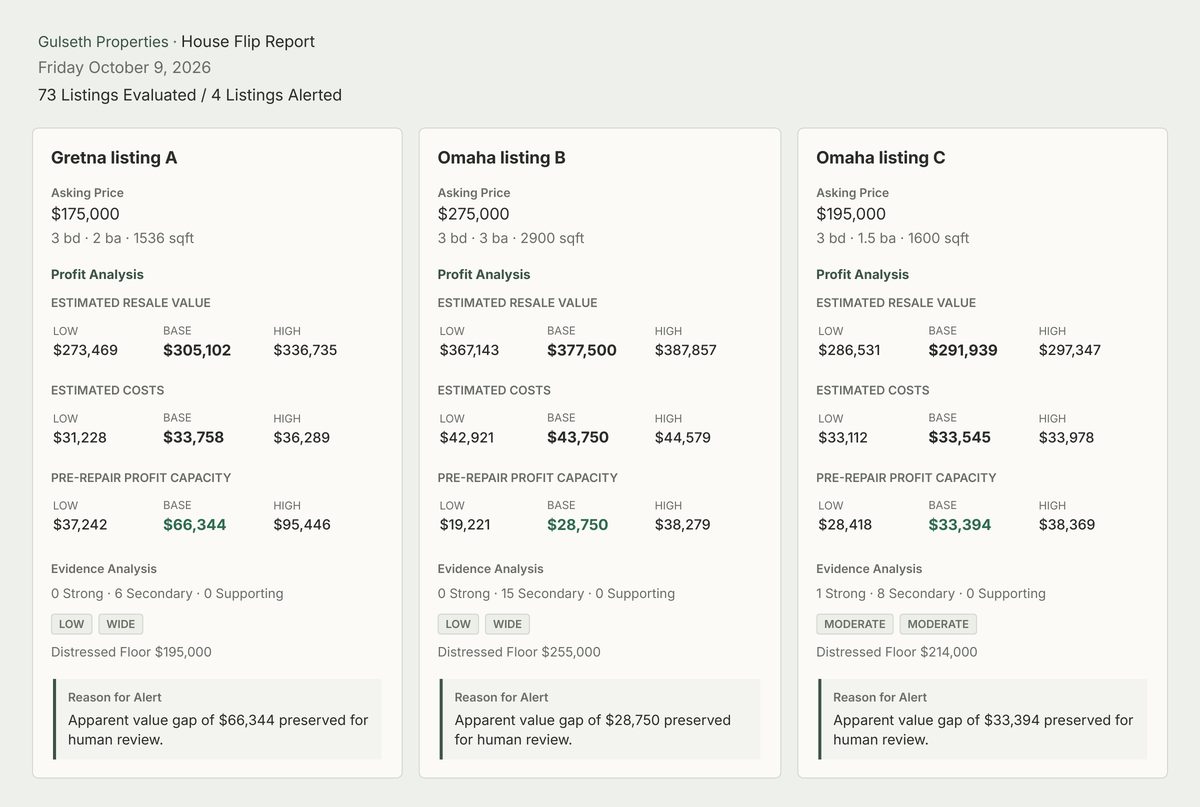
Task: Open the Omaha listing B heading
Action: pos(501,158)
